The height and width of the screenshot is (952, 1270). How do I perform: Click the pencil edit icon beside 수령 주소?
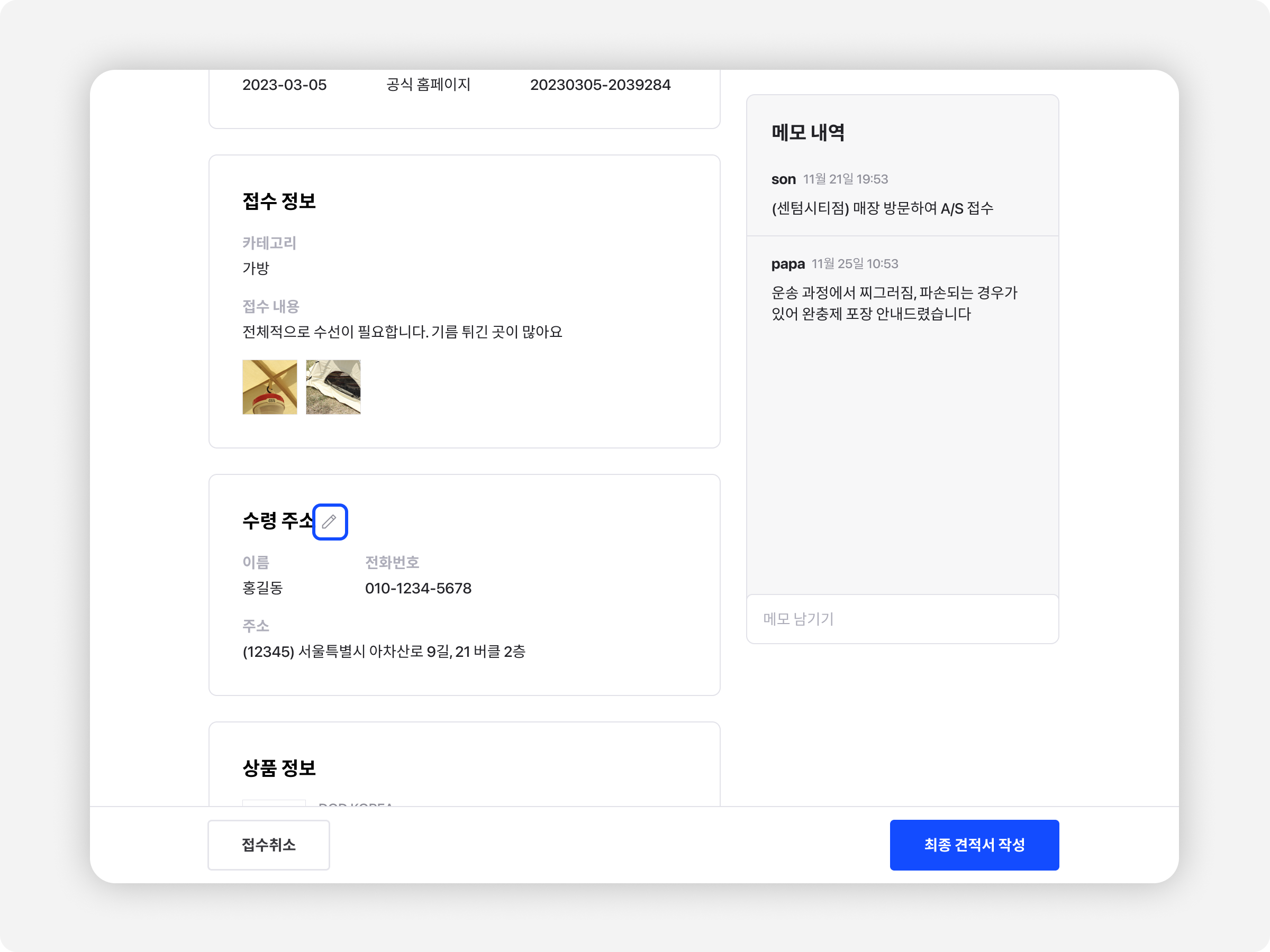pyautogui.click(x=330, y=521)
